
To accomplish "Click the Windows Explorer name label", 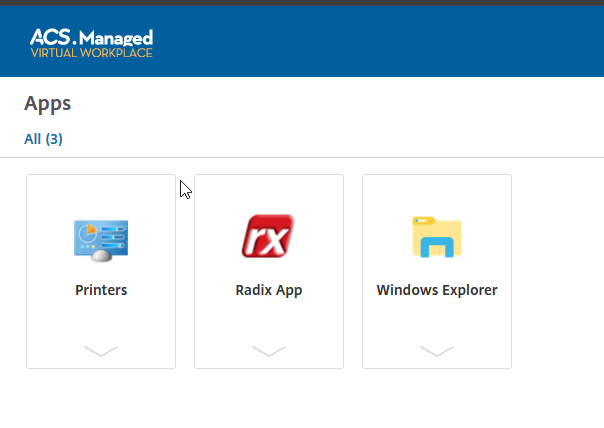I will coord(436,291).
